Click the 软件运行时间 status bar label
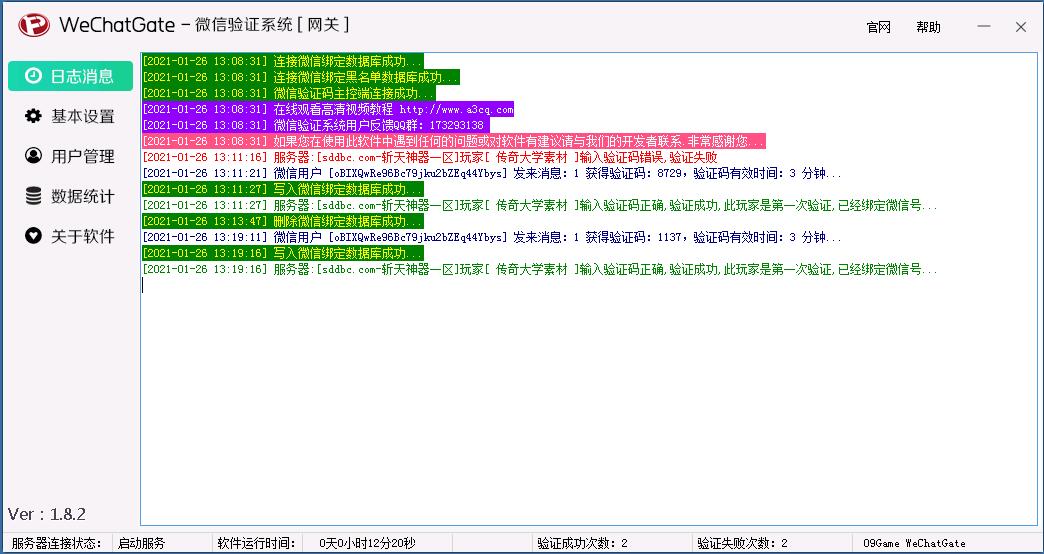 pos(257,543)
